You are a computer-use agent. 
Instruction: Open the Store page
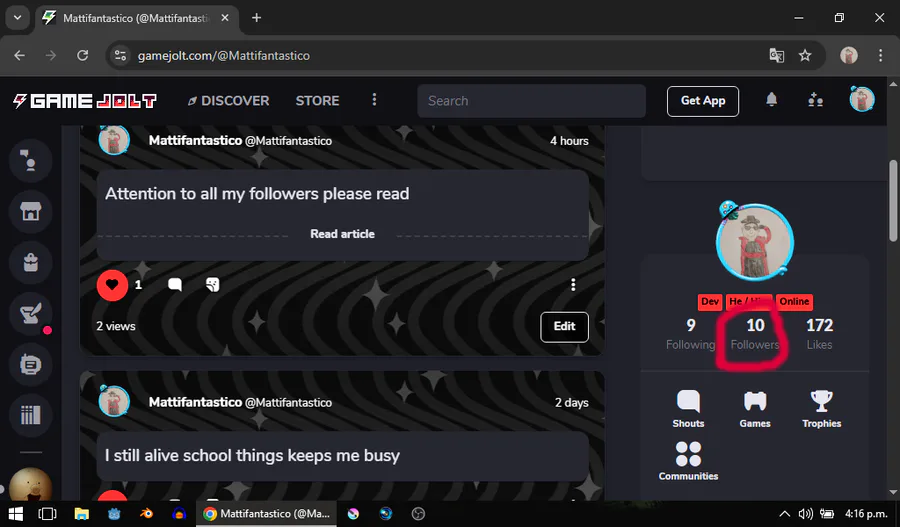pos(317,101)
